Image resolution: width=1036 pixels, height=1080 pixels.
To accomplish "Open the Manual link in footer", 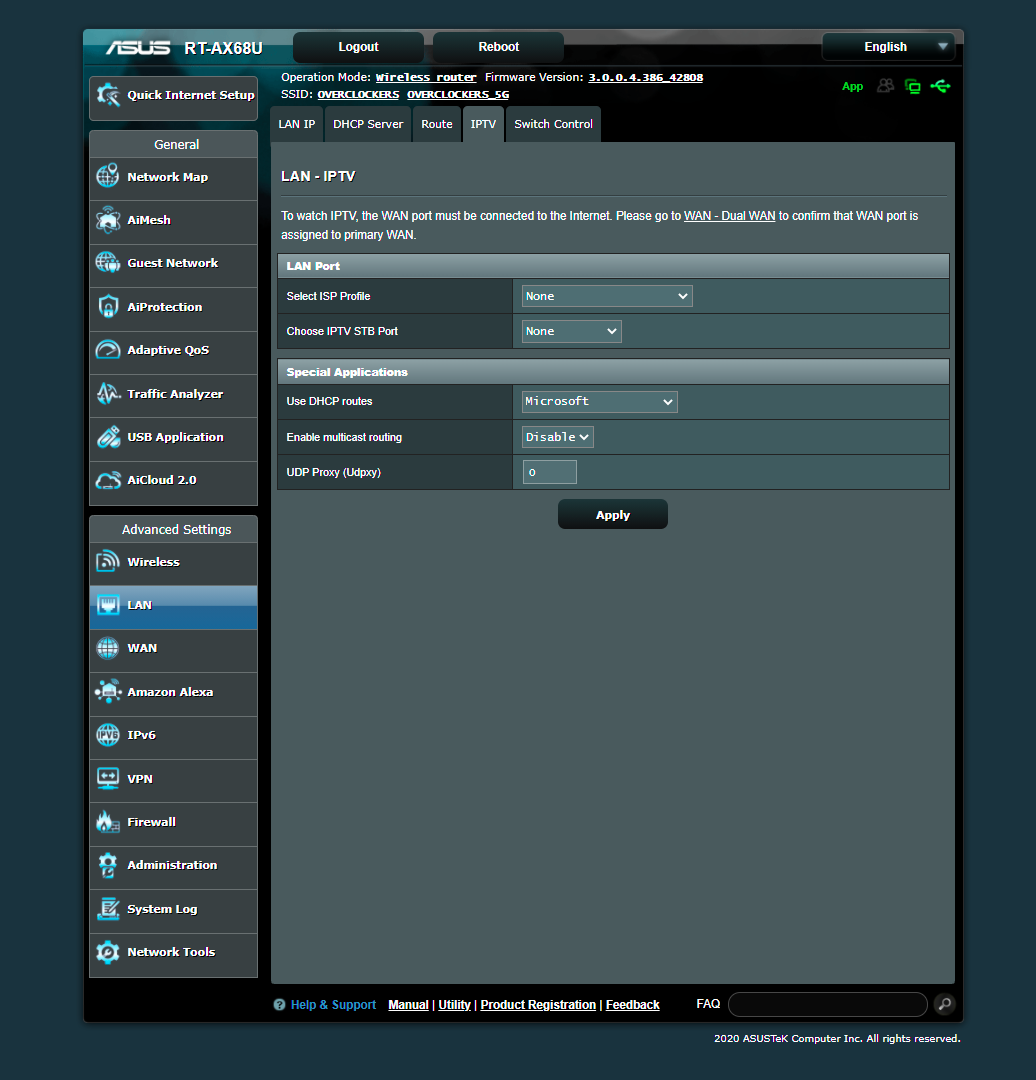I will click(408, 1005).
